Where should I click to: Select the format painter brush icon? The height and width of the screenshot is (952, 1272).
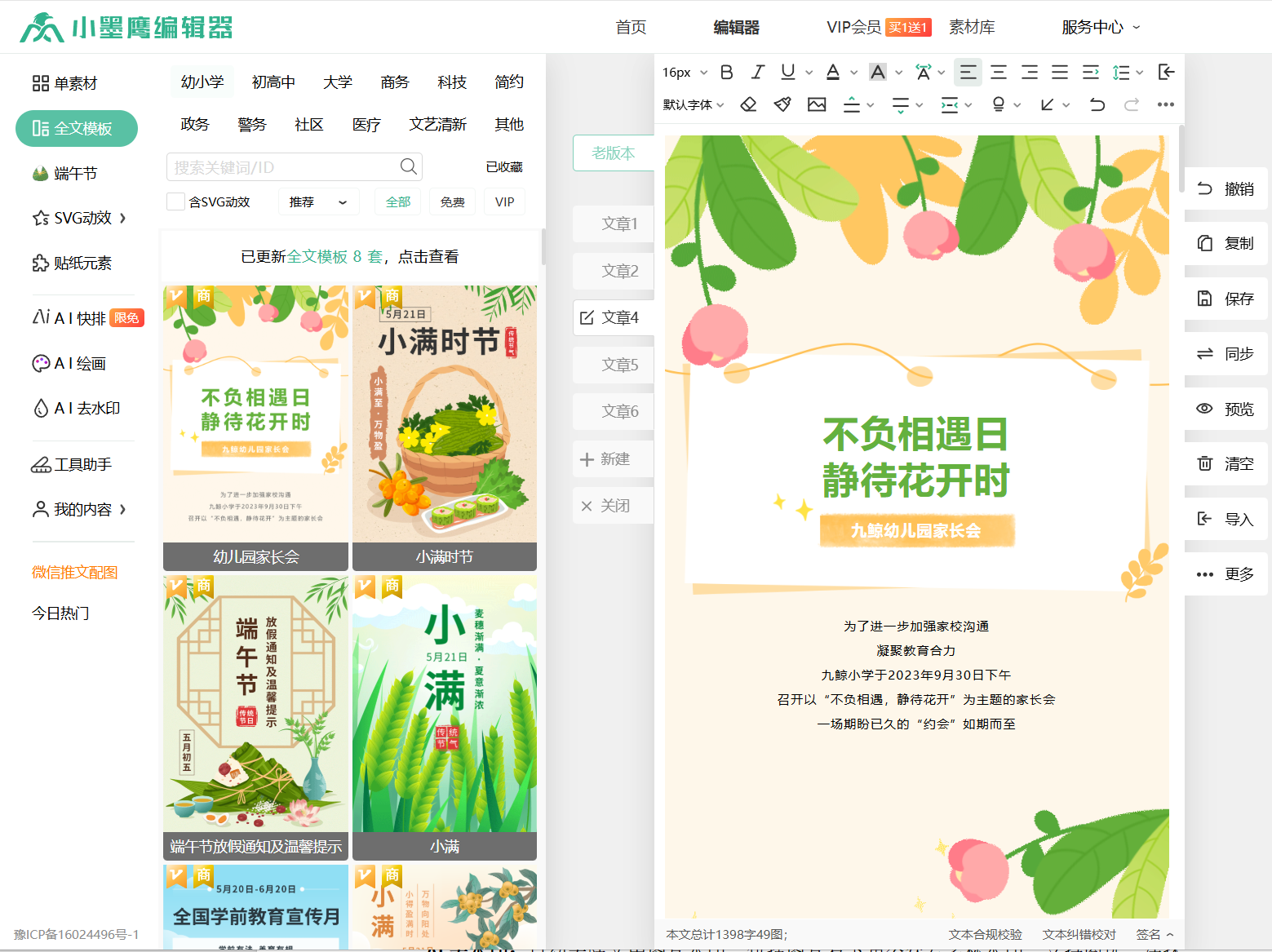click(782, 104)
